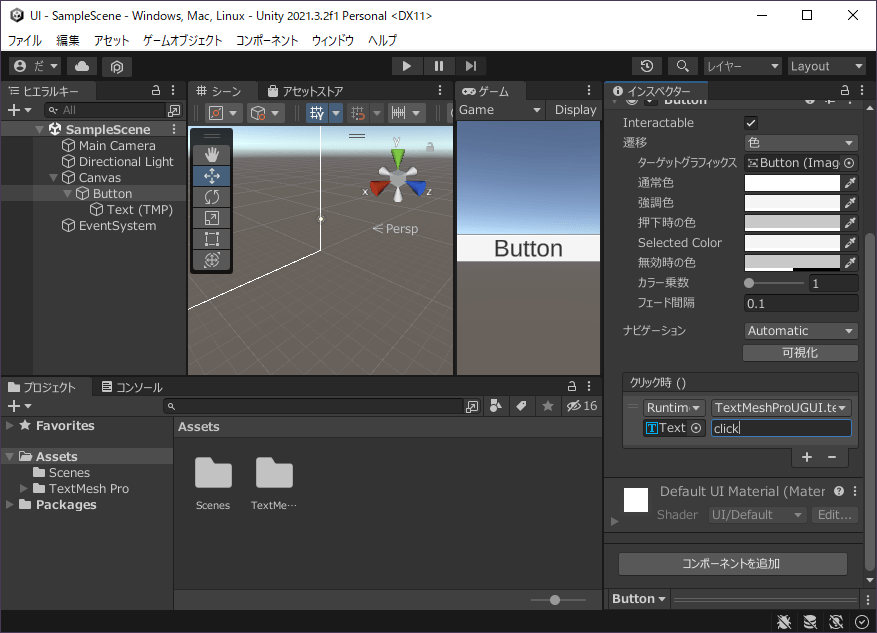Expand the Packages folder
Screen dimensions: 877x633
(10, 504)
